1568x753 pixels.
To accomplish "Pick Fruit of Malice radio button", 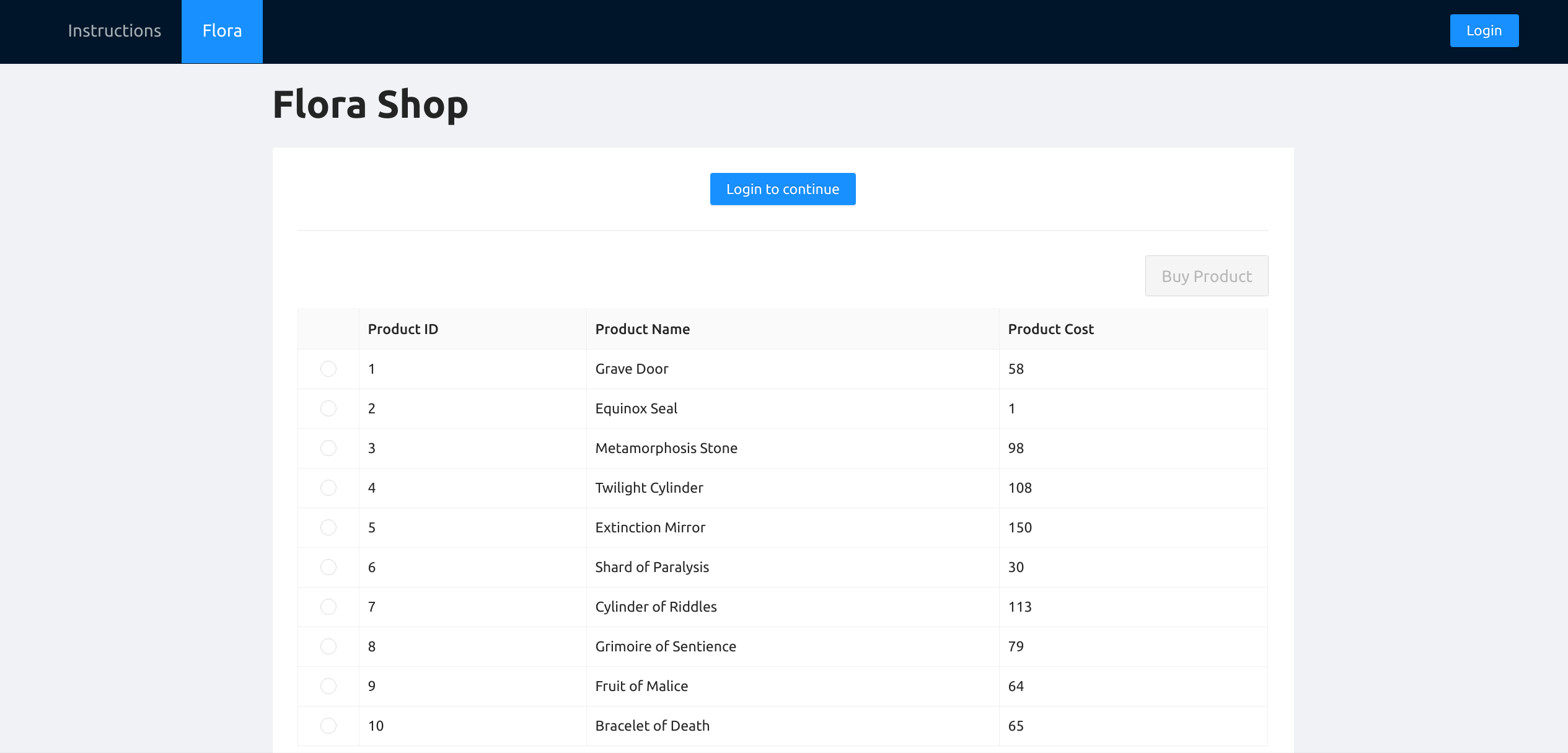I will pyautogui.click(x=328, y=686).
